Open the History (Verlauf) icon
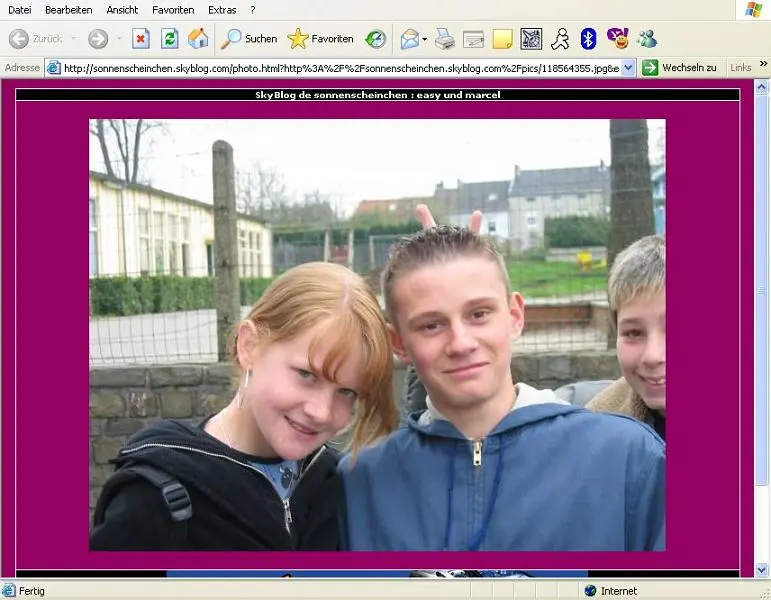Image resolution: width=771 pixels, height=600 pixels. tap(375, 39)
